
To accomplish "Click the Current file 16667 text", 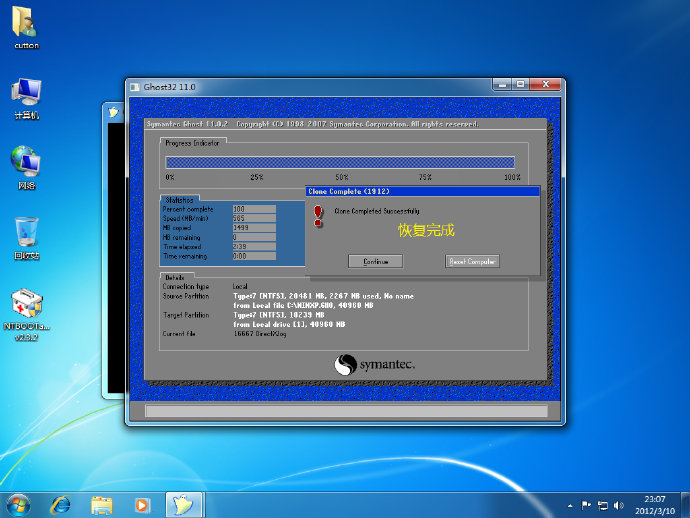I will 260,334.
